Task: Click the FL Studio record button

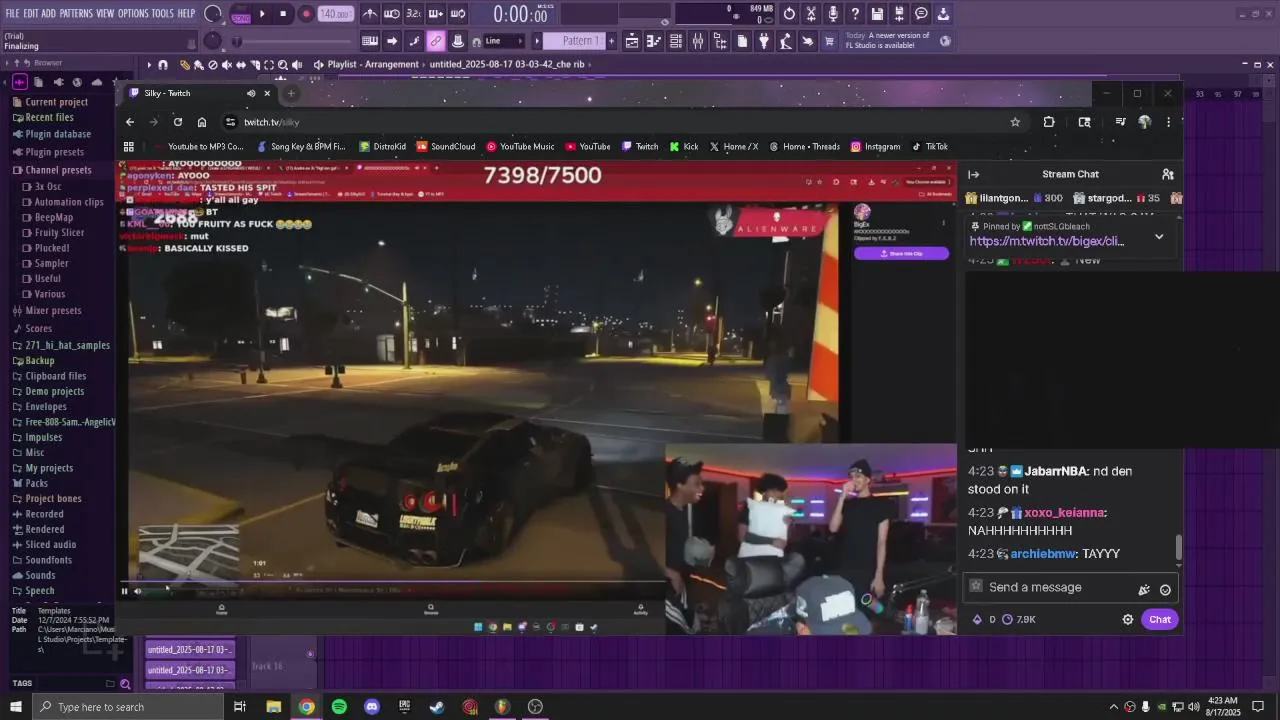Action: [306, 14]
